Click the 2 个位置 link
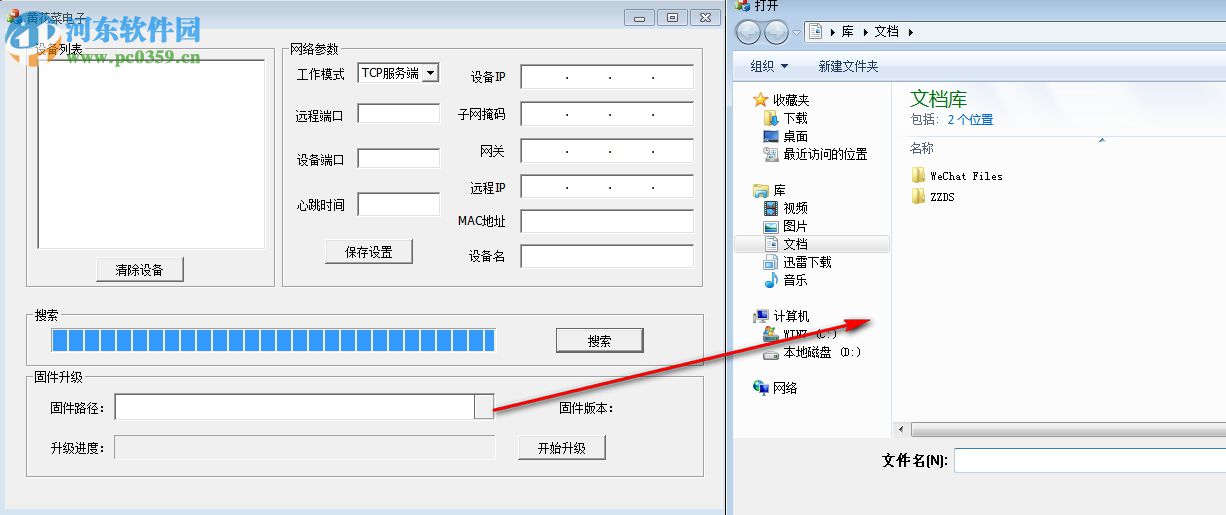 [x=970, y=119]
